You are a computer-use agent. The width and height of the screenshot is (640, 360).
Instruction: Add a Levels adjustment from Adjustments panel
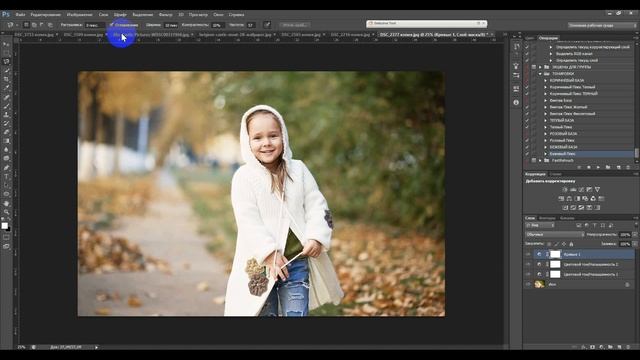tap(573, 189)
